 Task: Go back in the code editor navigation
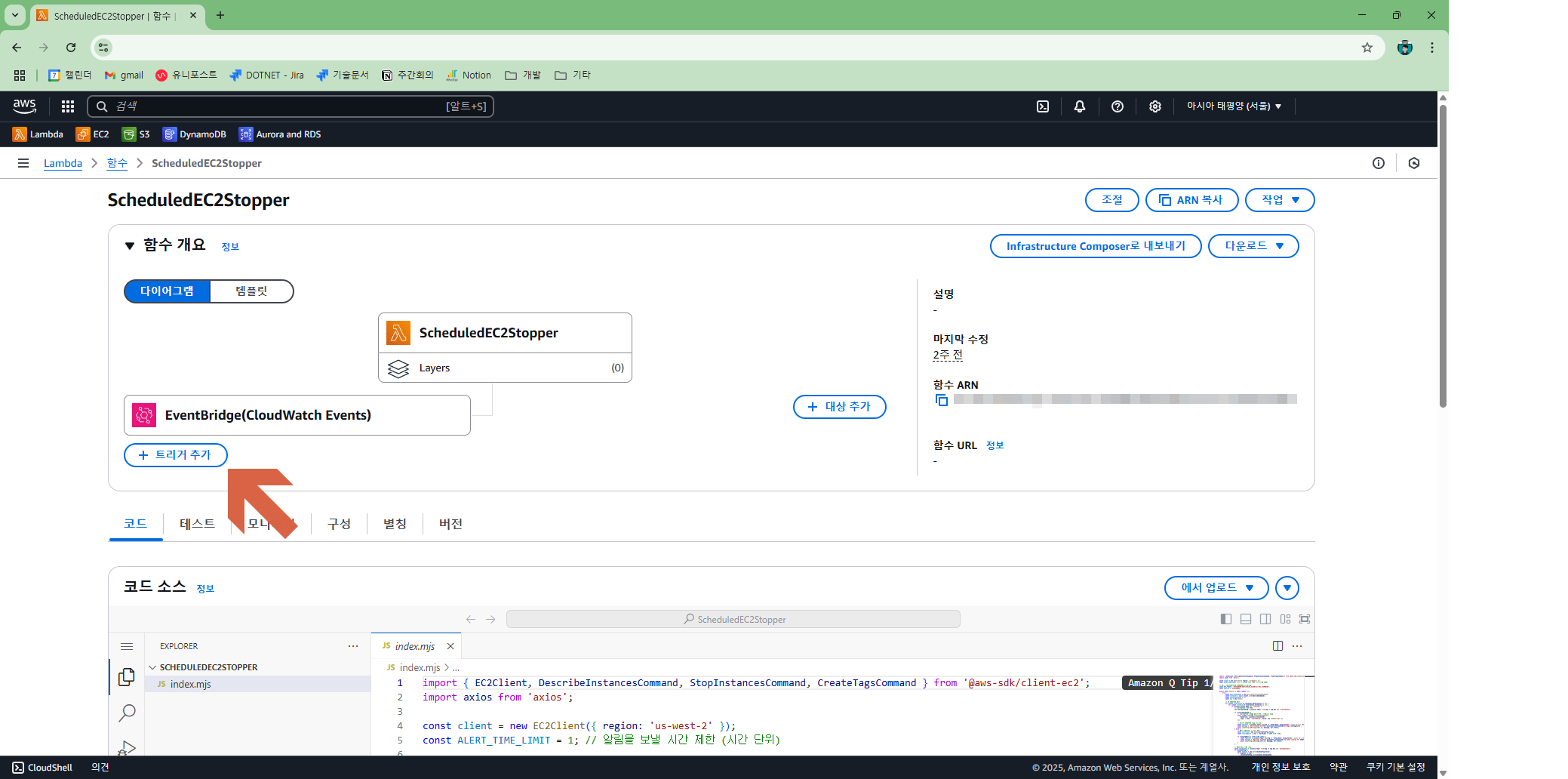click(x=471, y=619)
